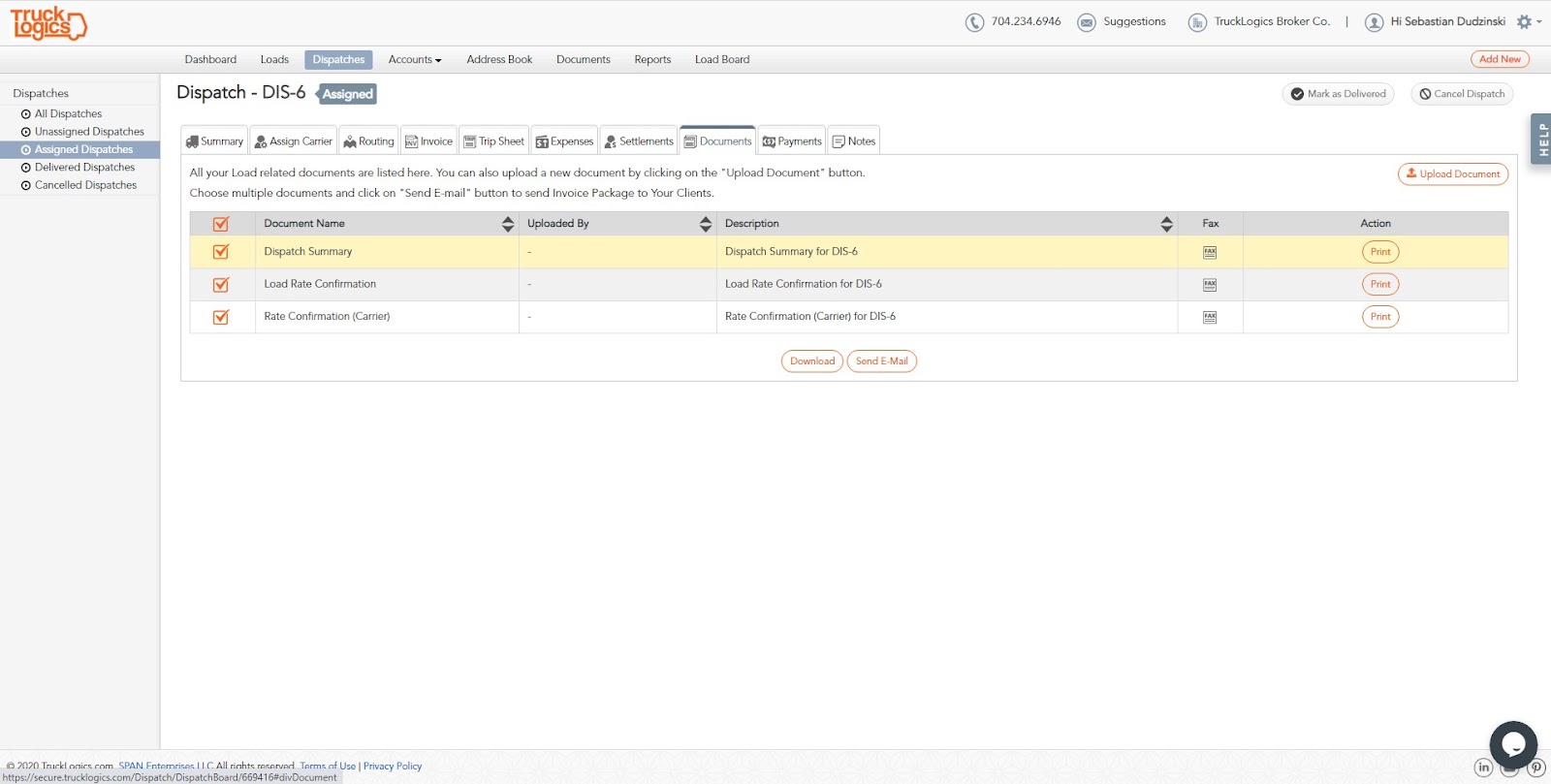1551x784 pixels.
Task: Show Unassigned Dispatches in the sidebar
Action: coord(89,132)
